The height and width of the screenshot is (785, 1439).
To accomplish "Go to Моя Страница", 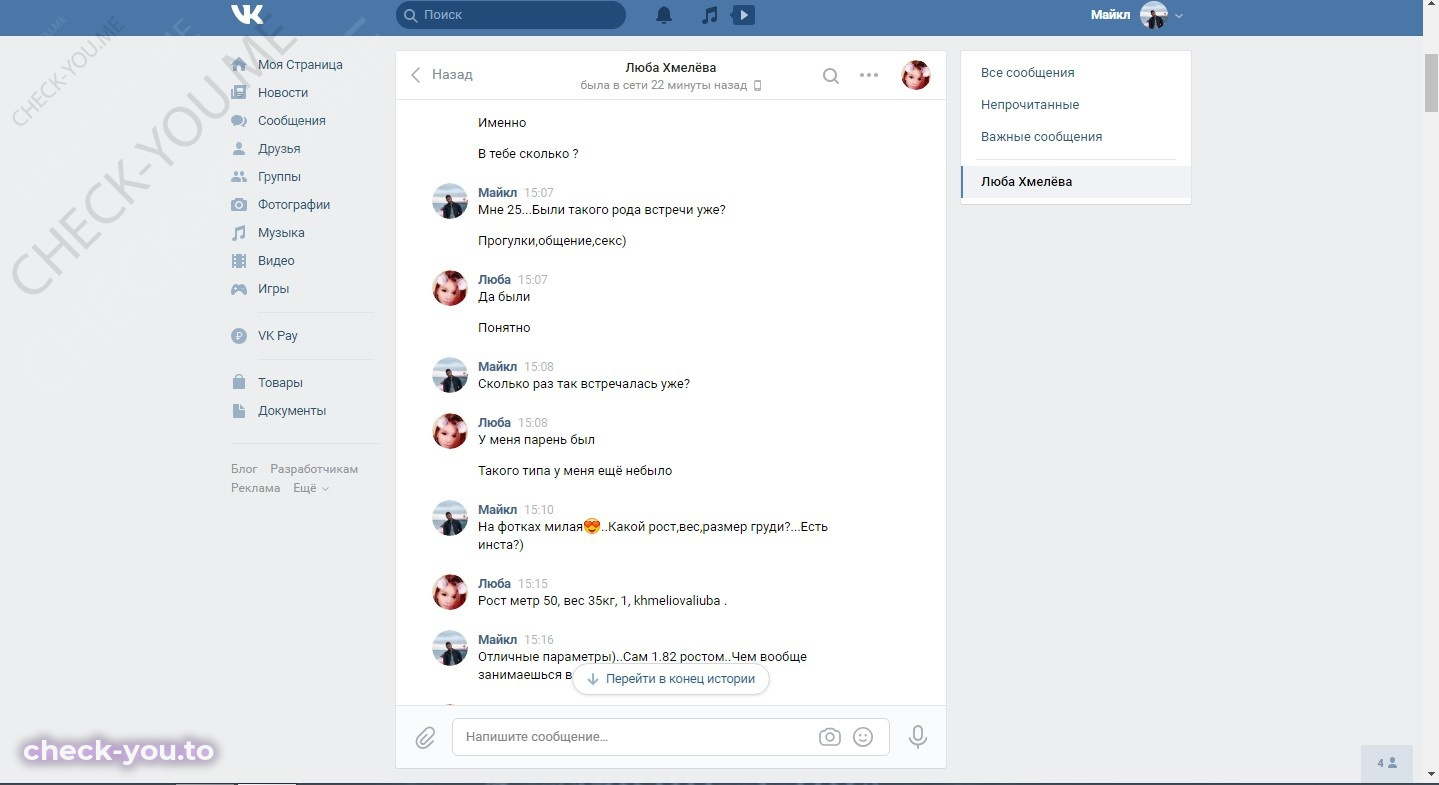I will click(300, 65).
